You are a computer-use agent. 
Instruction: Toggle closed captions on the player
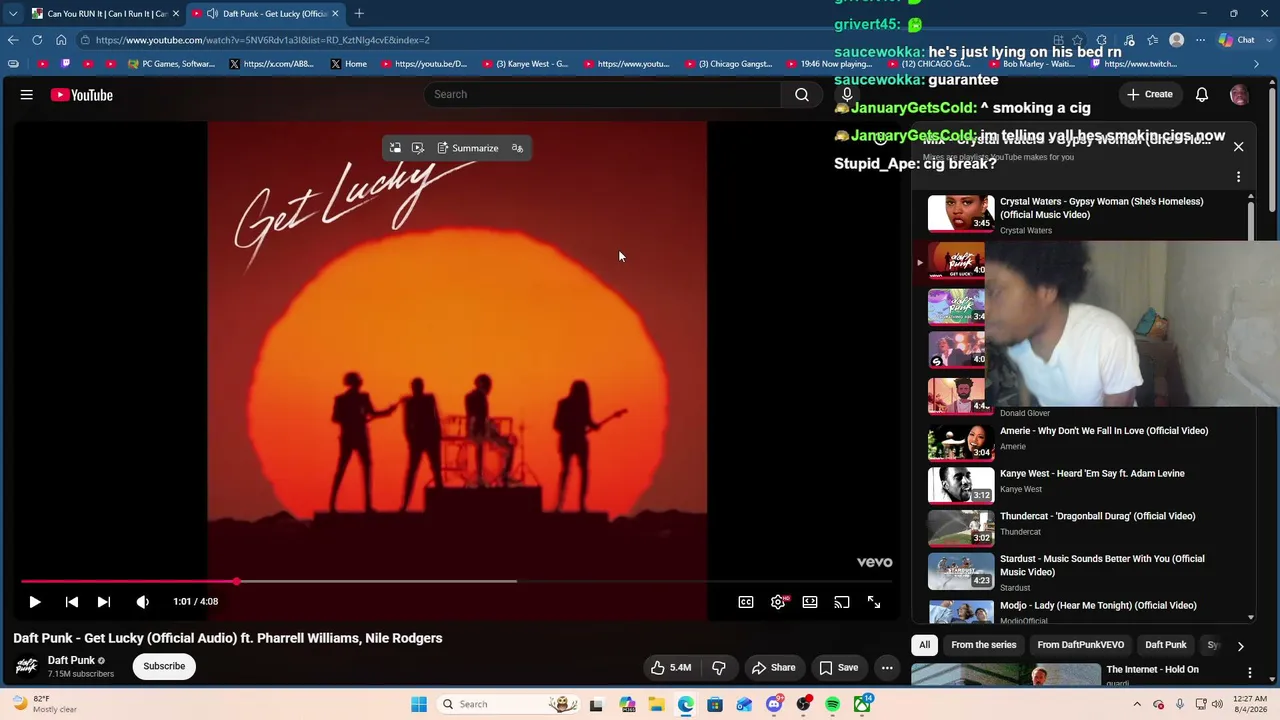[746, 602]
